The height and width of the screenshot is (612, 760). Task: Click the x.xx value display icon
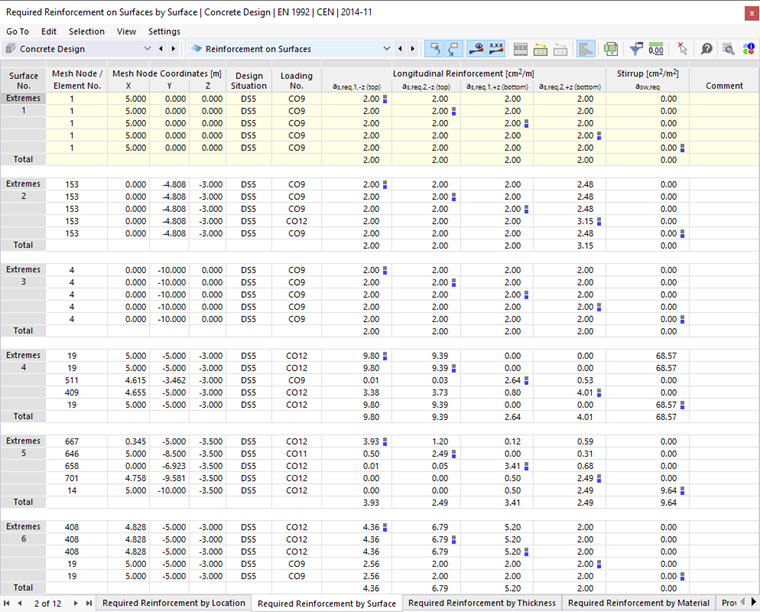click(495, 48)
